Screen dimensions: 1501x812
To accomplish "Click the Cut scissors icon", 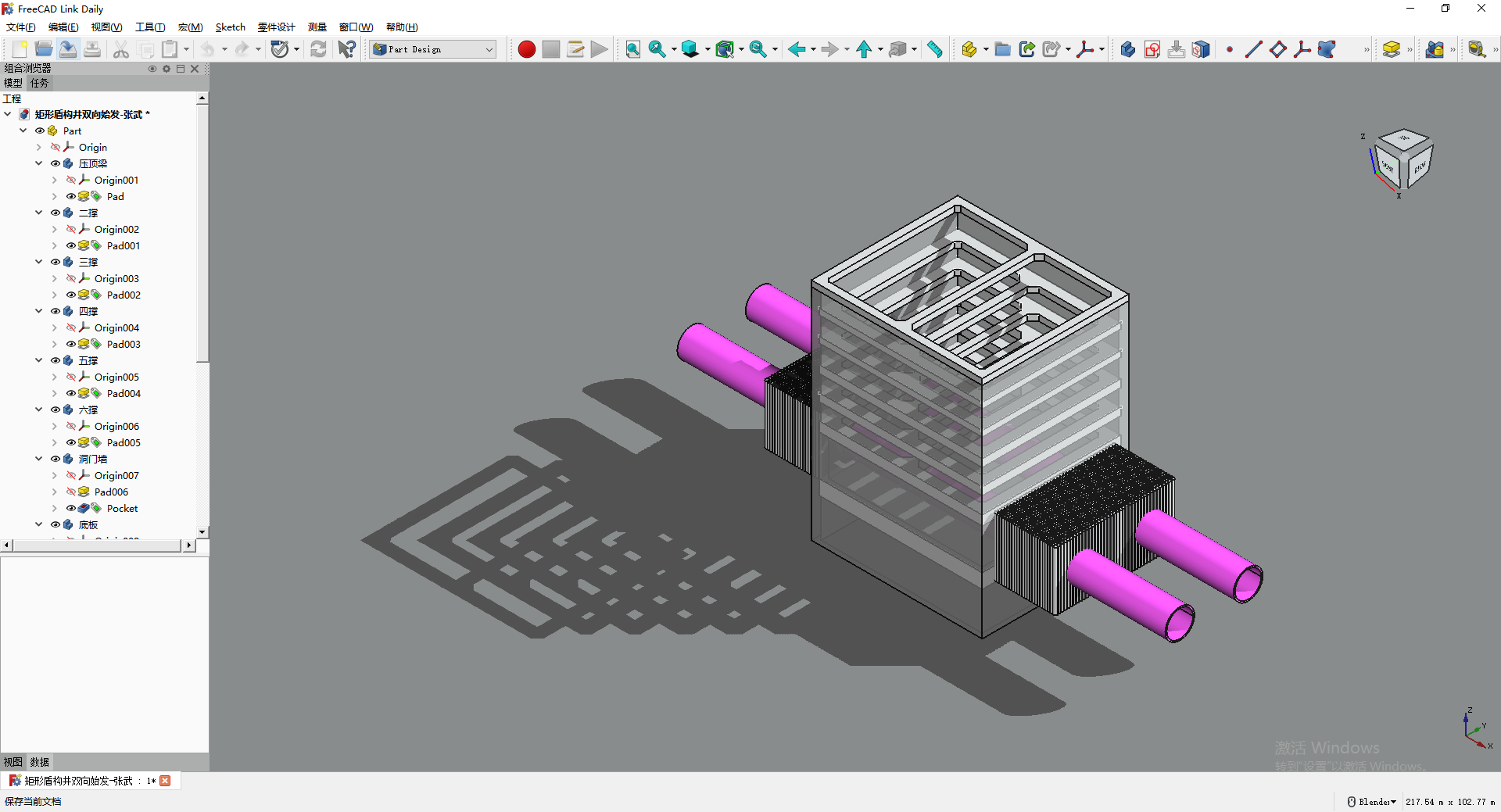I will click(120, 49).
